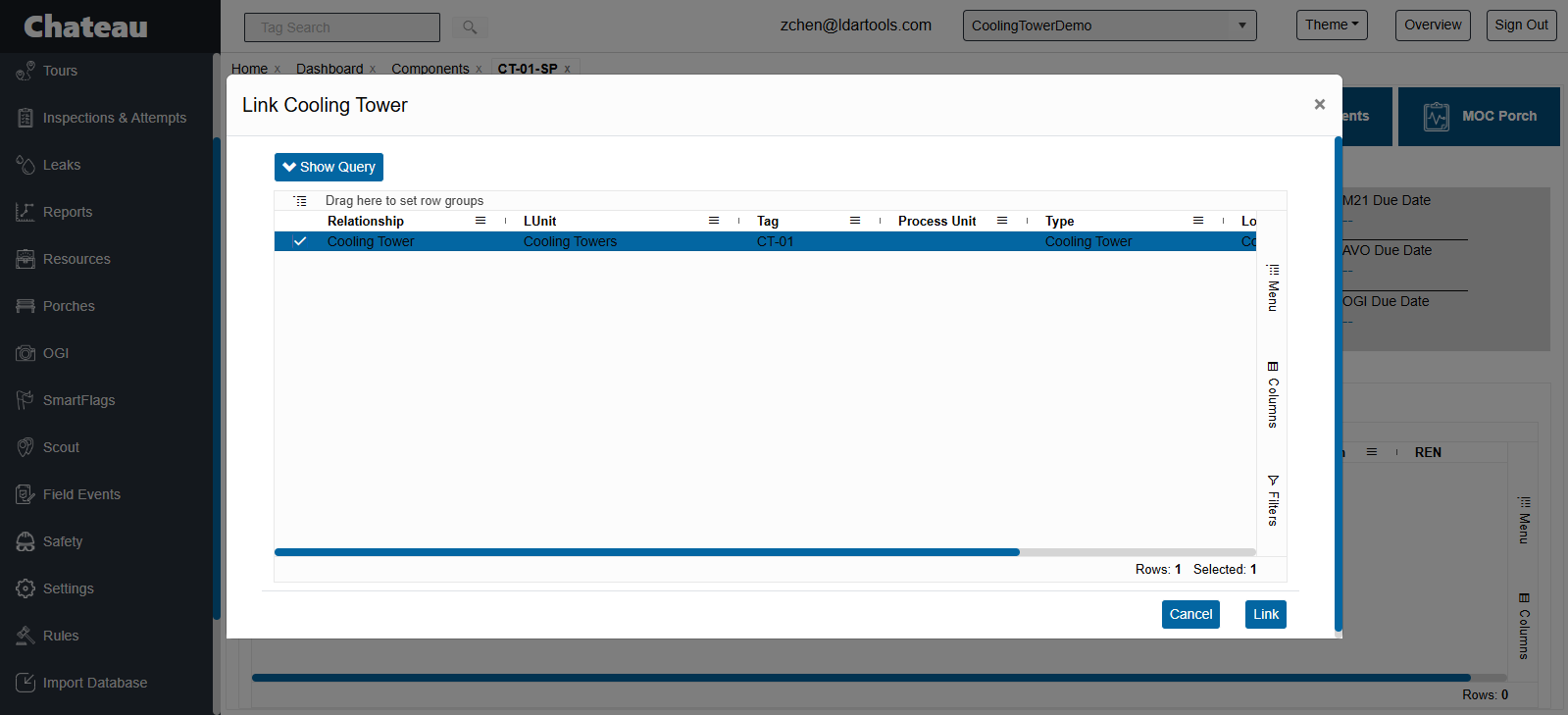Click the grid's horizontal scrollbar

647,552
